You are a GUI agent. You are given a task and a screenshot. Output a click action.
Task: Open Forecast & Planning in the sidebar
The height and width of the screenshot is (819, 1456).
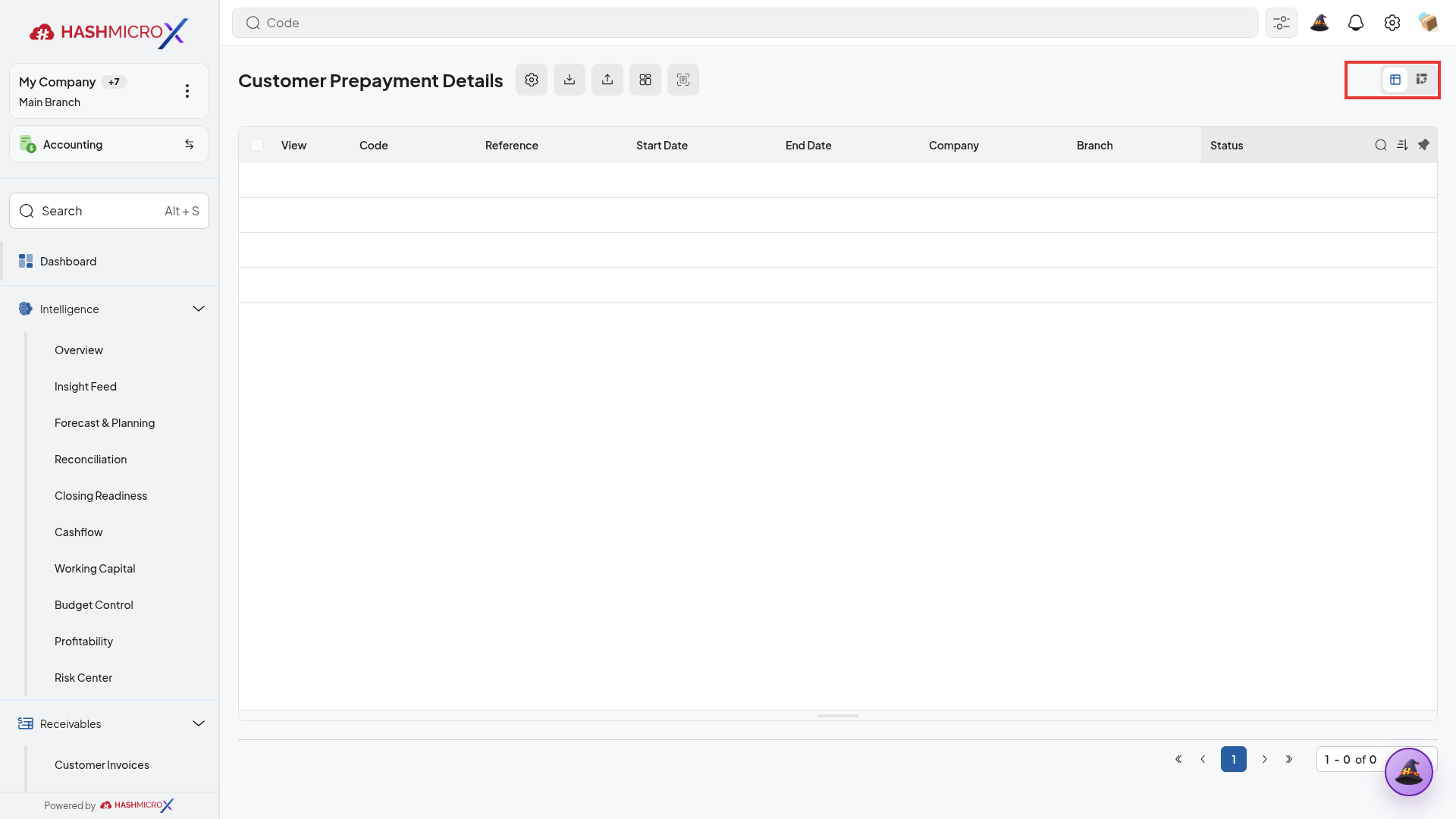[x=105, y=423]
